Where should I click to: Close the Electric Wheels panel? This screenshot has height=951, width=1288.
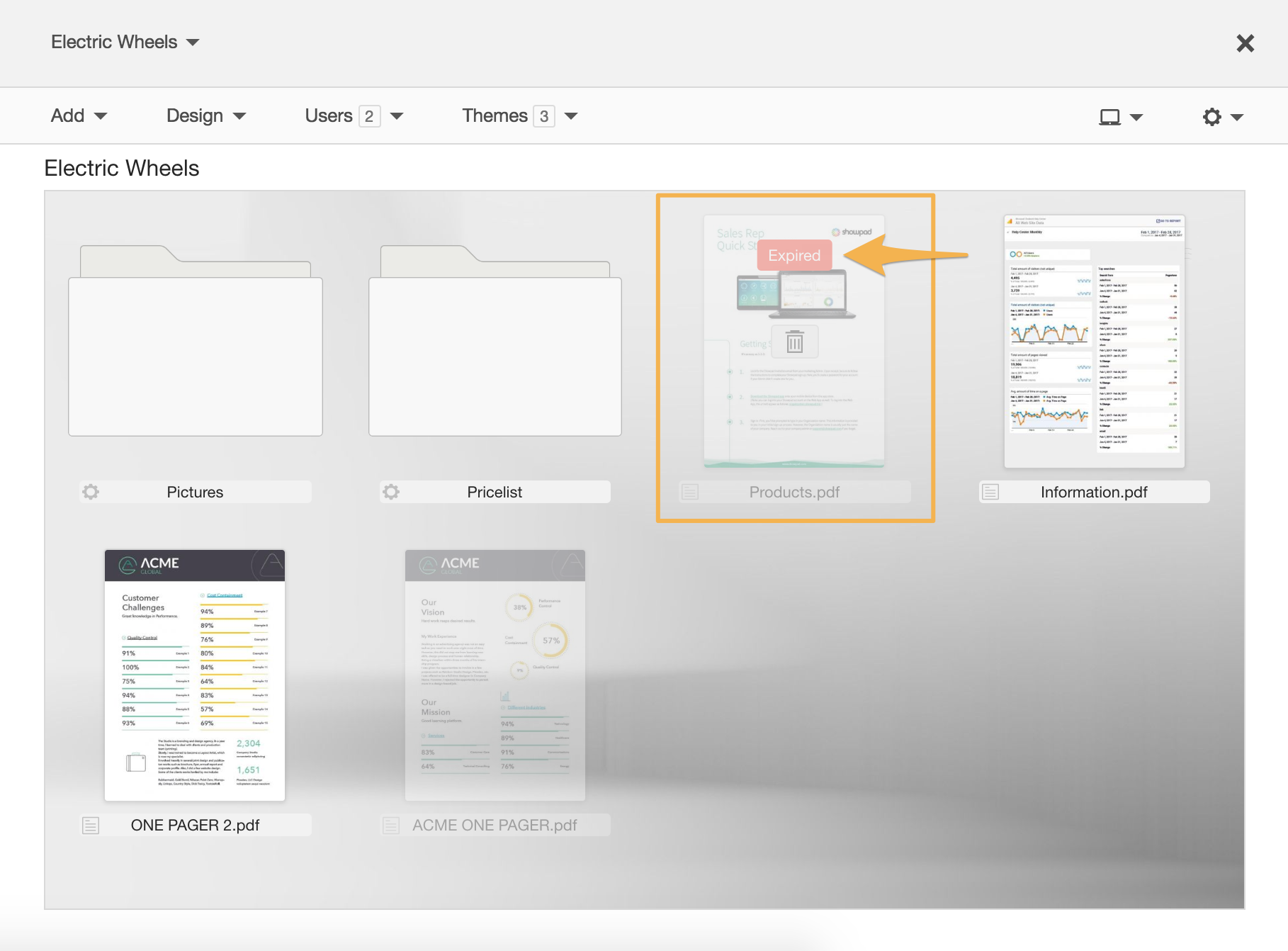point(1245,43)
